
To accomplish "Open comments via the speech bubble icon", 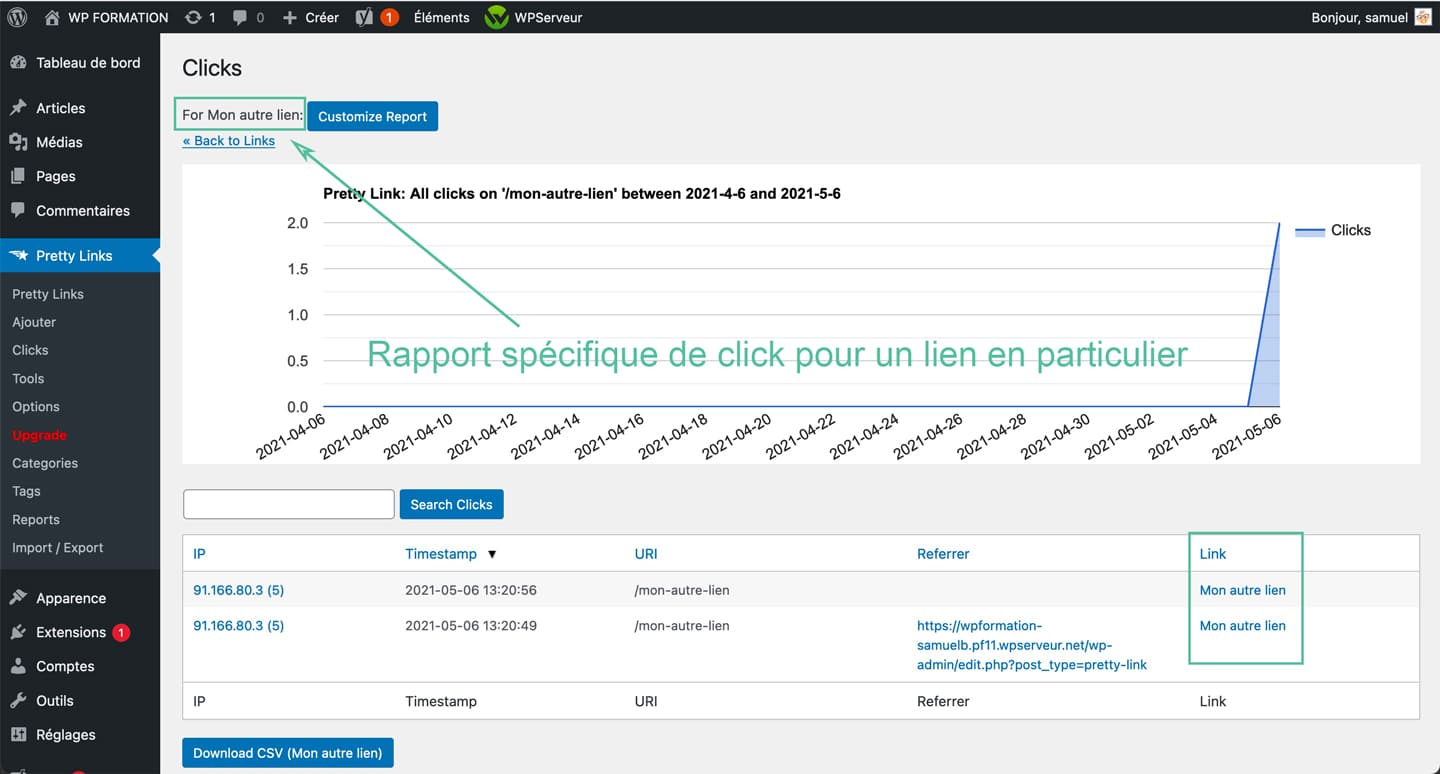I will point(240,16).
